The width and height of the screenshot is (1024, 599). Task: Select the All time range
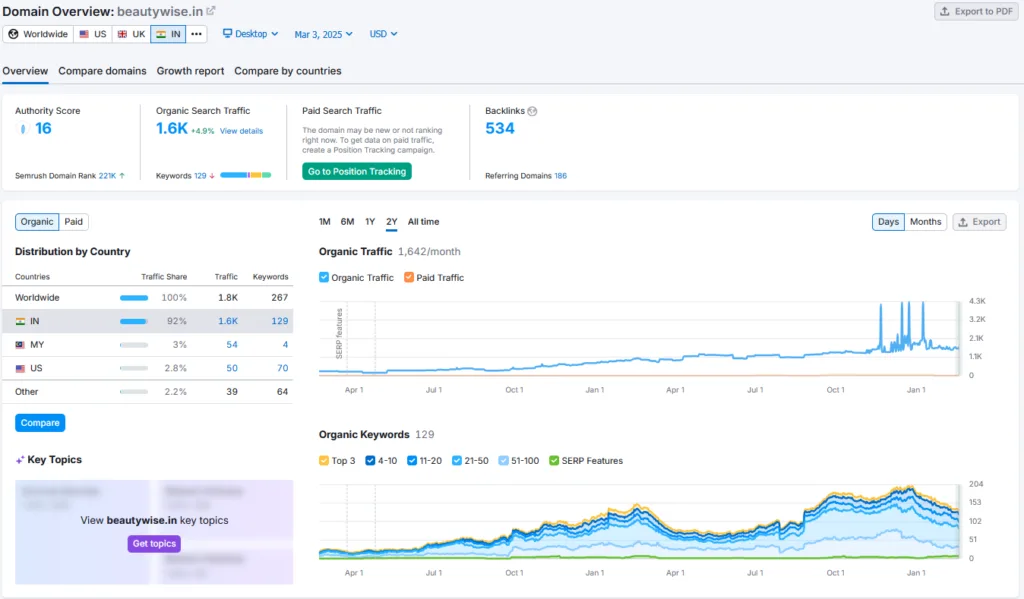click(423, 222)
